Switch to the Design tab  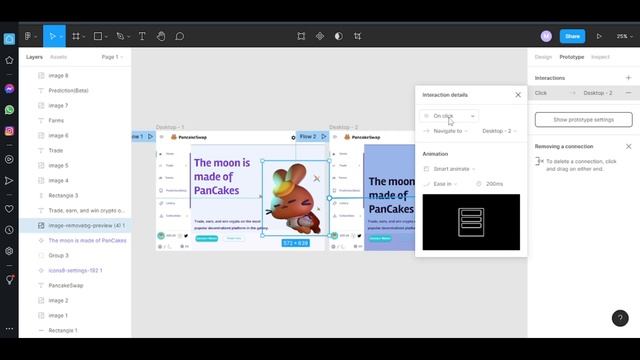543,57
